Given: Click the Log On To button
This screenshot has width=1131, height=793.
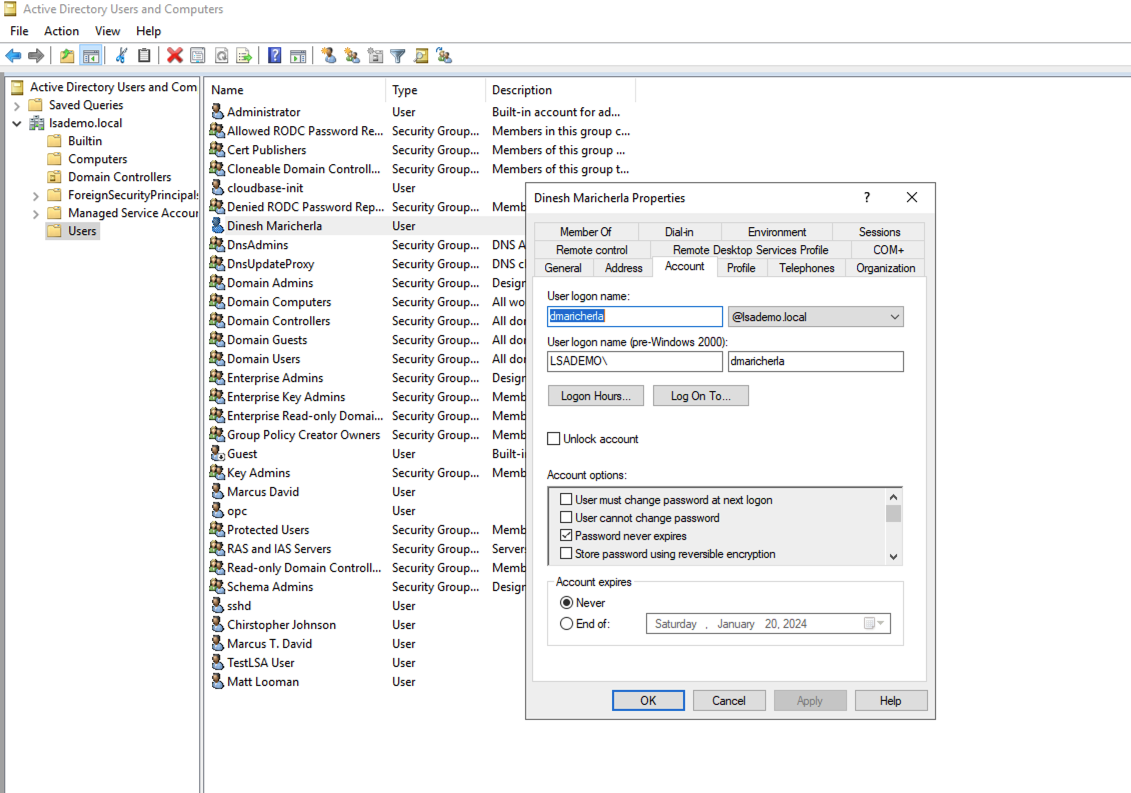Looking at the screenshot, I should click(x=700, y=396).
